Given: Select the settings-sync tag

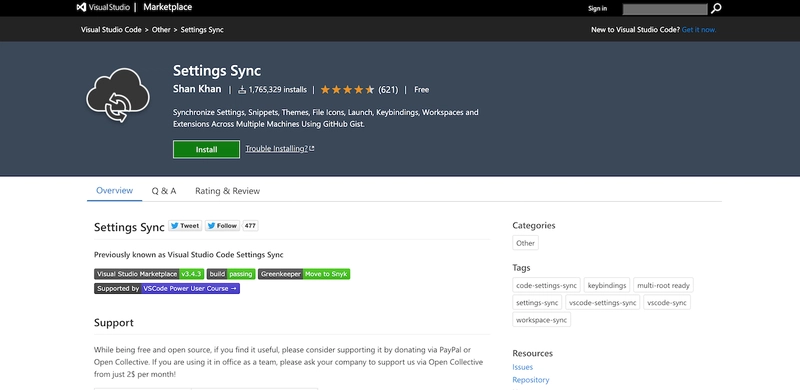Looking at the screenshot, I should 537,303.
